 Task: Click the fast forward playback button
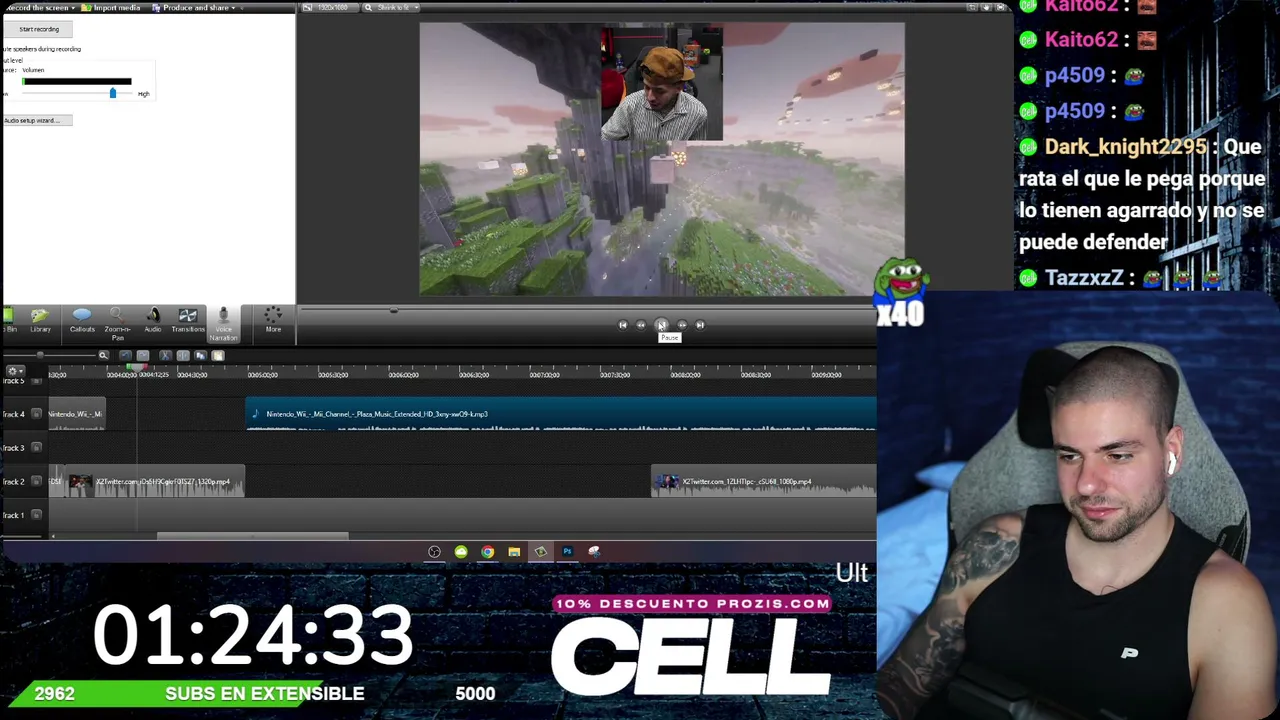click(x=681, y=325)
